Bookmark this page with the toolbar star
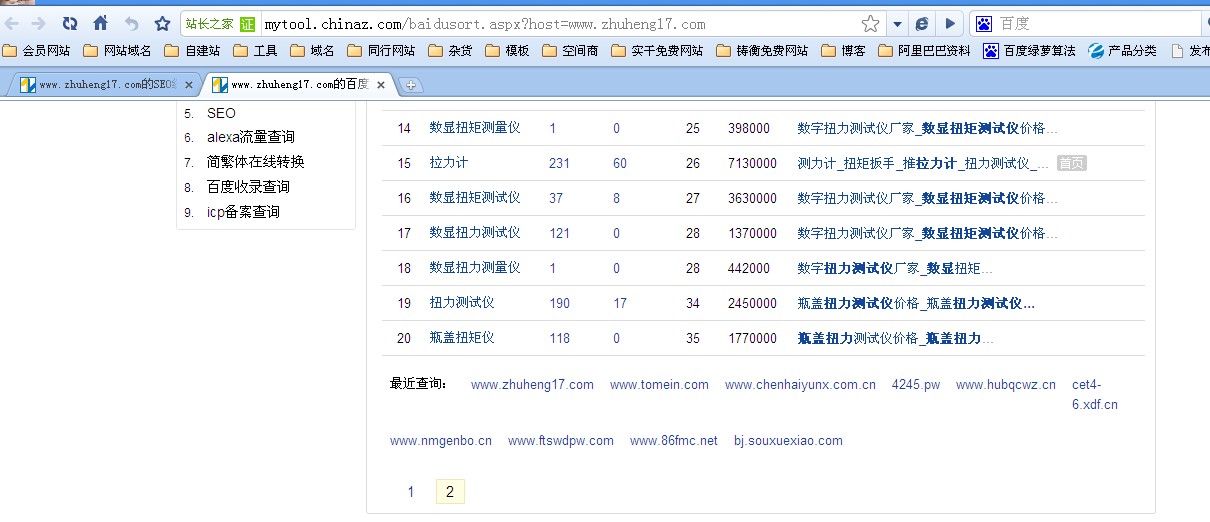Image resolution: width=1210 pixels, height=522 pixels. coord(162,23)
